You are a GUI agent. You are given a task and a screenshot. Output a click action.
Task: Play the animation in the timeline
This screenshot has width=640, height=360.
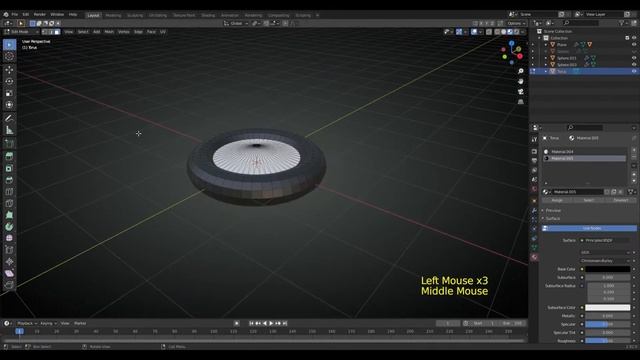[271, 323]
